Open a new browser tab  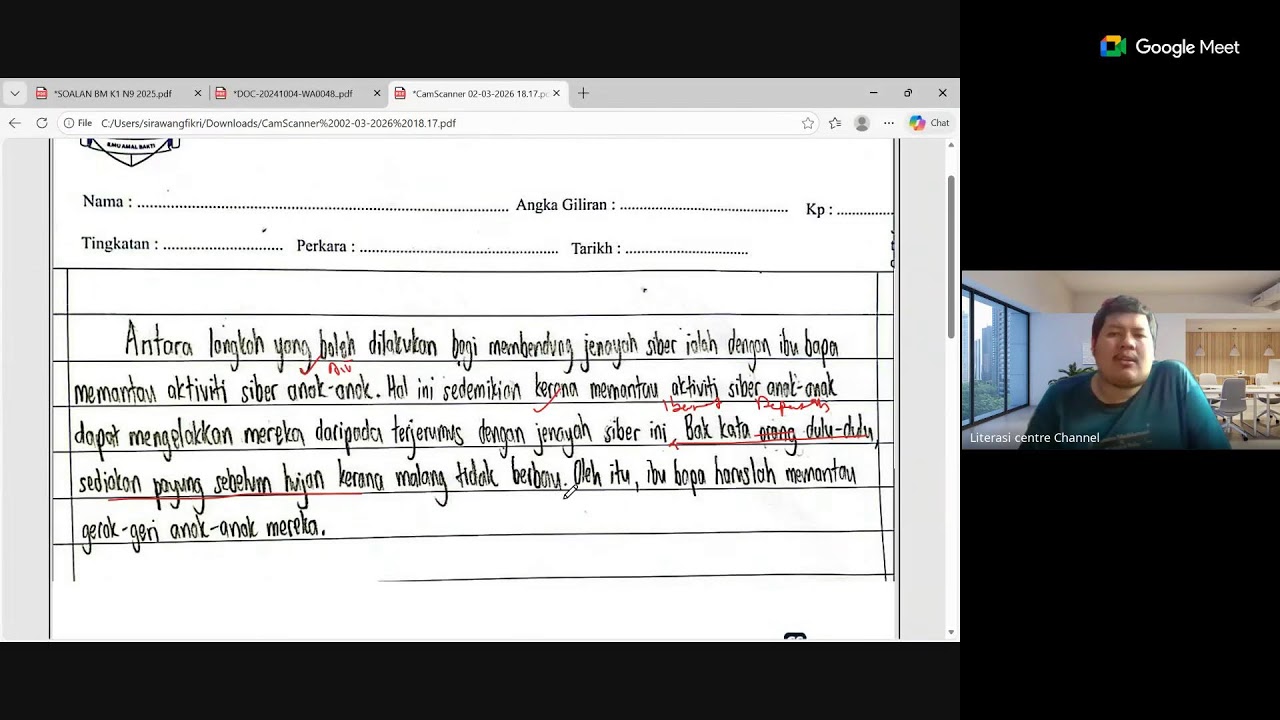click(583, 93)
